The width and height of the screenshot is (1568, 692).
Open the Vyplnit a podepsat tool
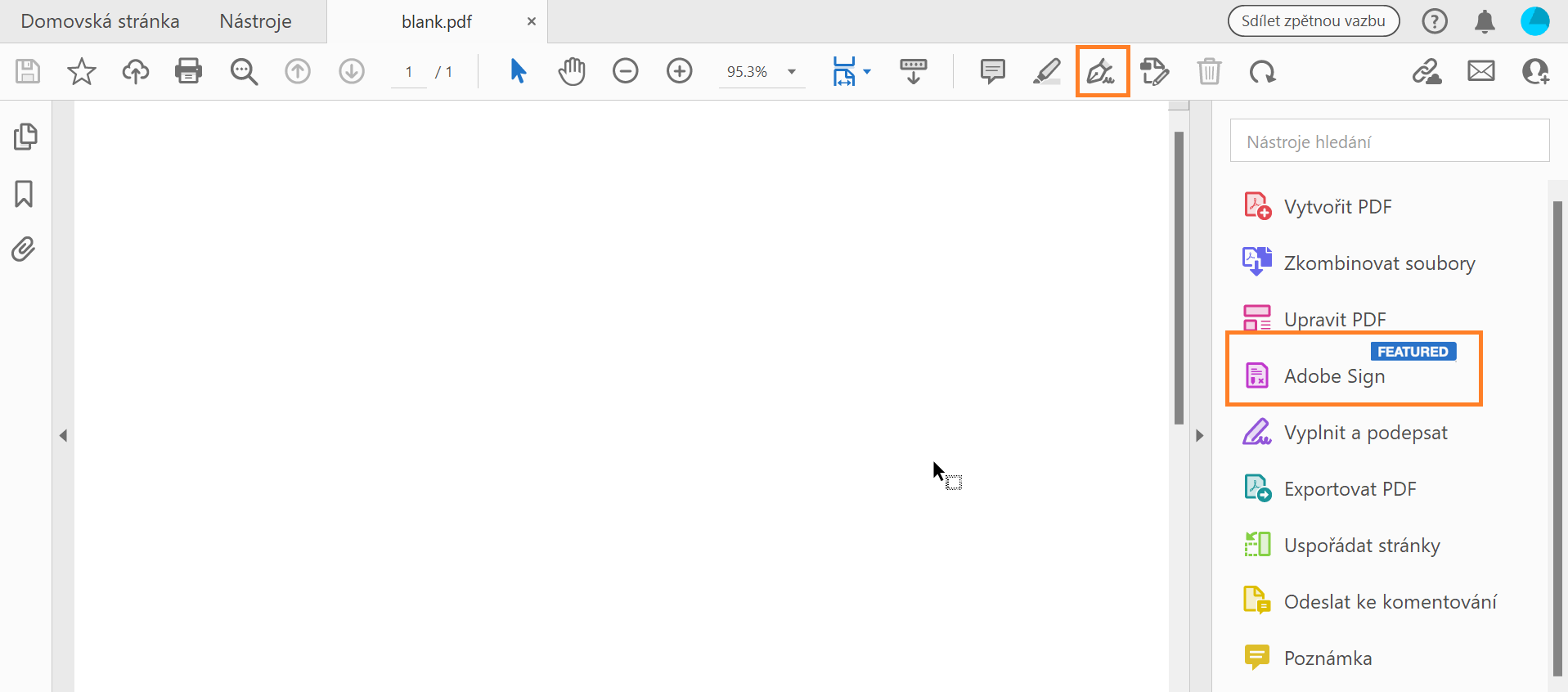click(1346, 432)
